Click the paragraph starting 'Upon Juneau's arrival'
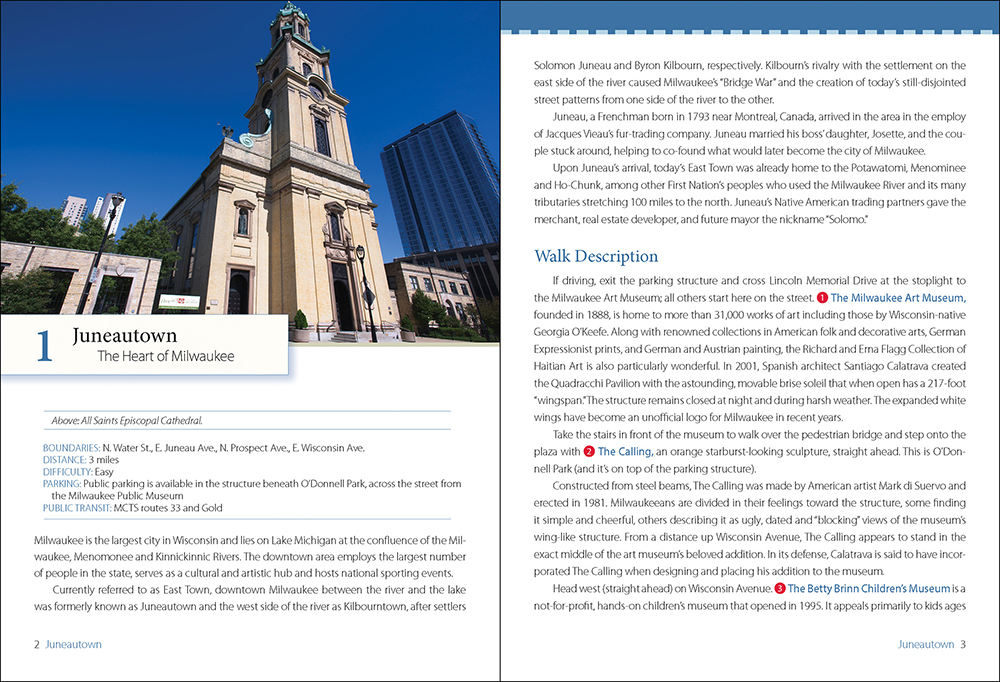Viewport: 1000px width, 682px height. tap(750, 194)
